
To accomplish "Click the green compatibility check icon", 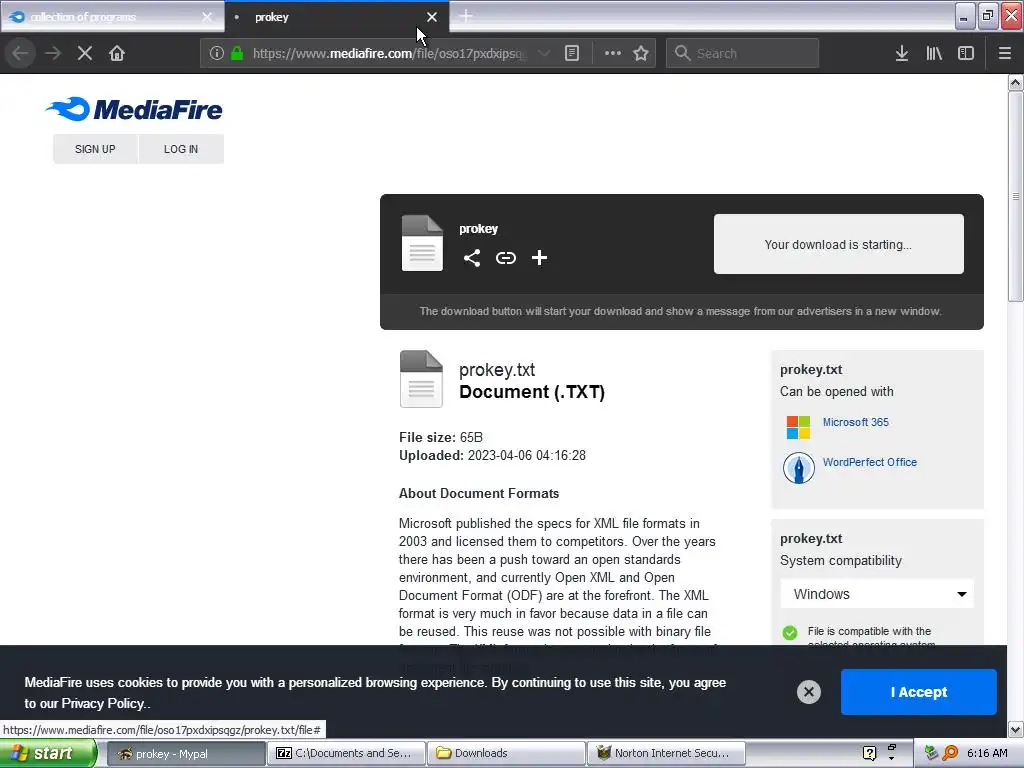I will point(790,633).
